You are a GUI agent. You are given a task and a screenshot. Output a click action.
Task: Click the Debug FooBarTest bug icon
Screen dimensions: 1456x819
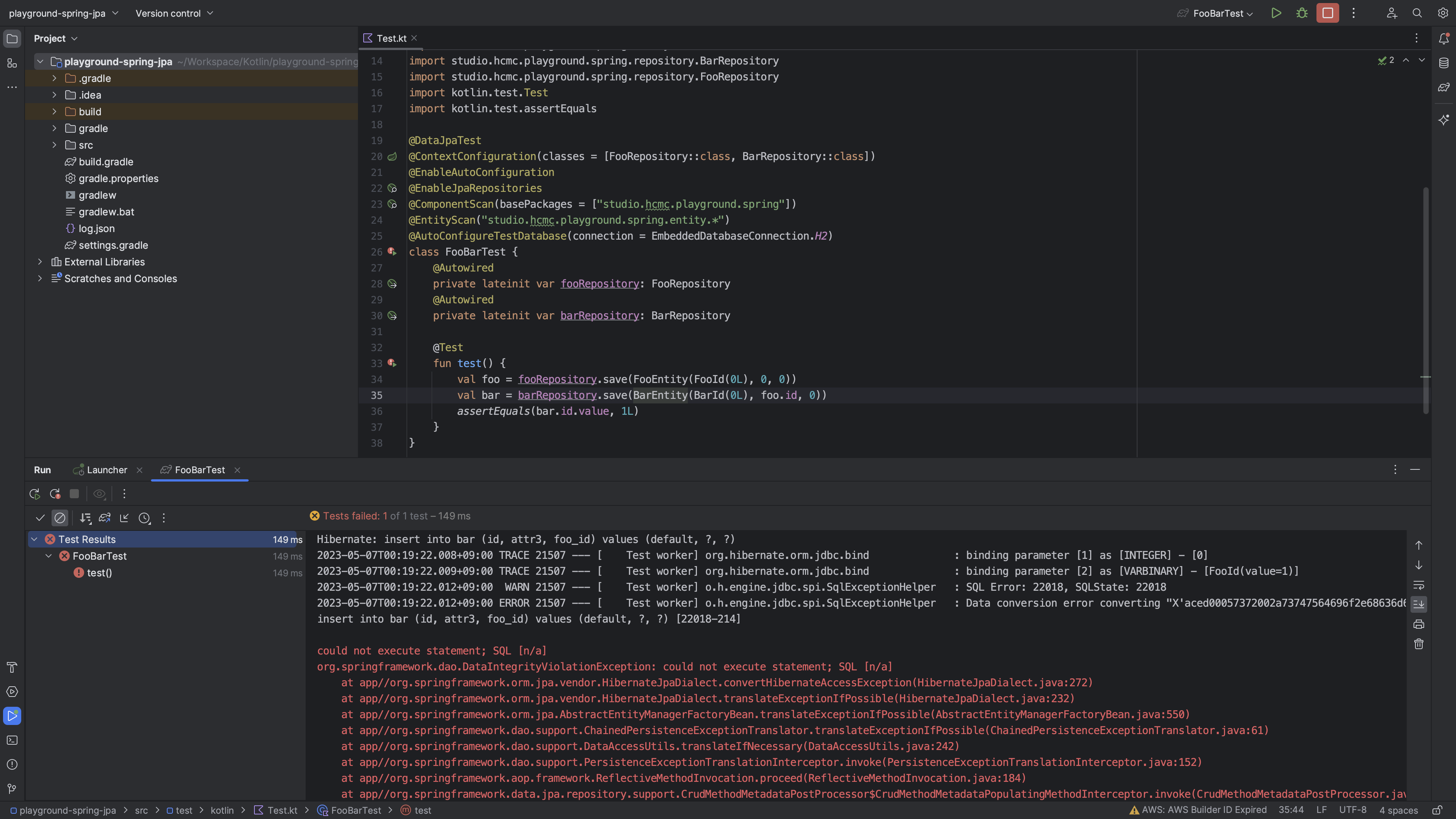[x=1302, y=13]
